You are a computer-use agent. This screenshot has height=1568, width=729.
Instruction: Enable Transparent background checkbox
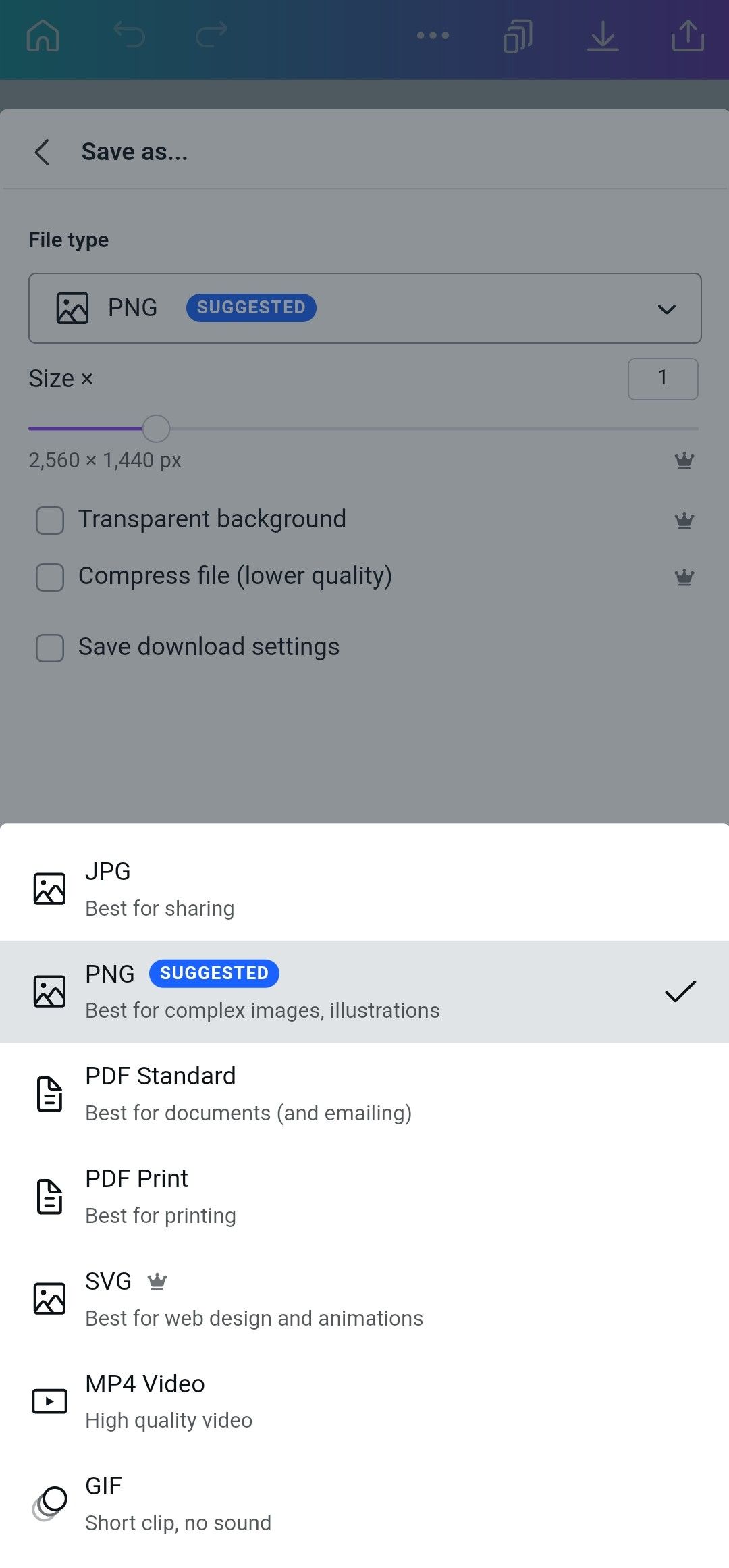(x=50, y=521)
